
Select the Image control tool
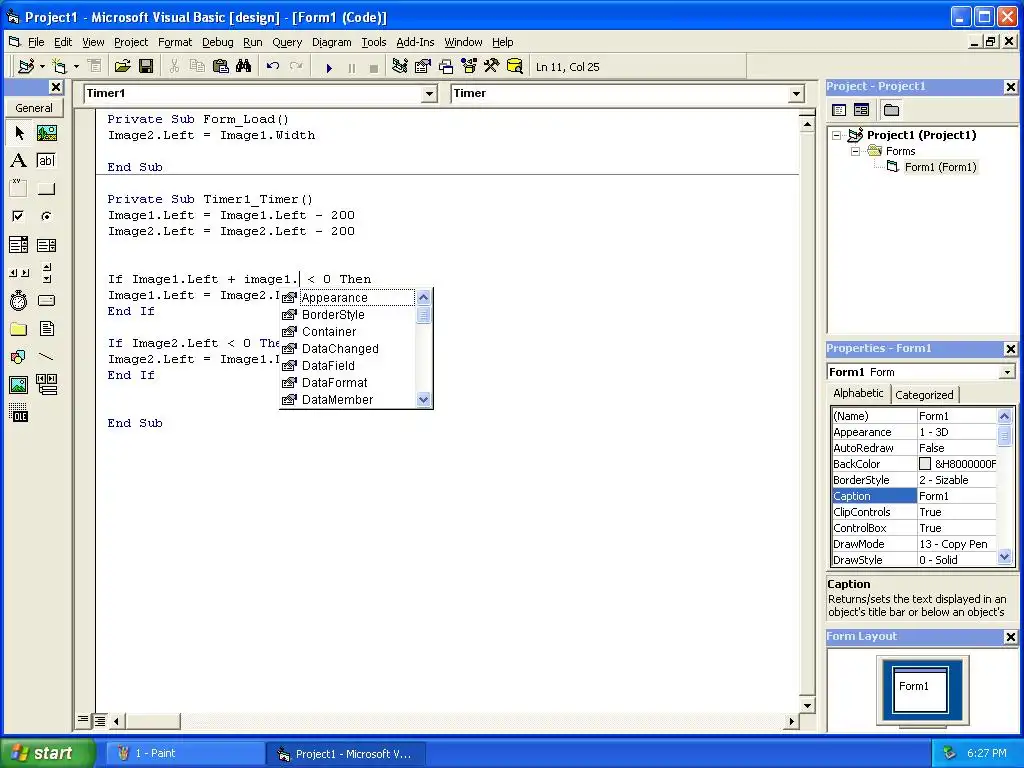pos(19,385)
